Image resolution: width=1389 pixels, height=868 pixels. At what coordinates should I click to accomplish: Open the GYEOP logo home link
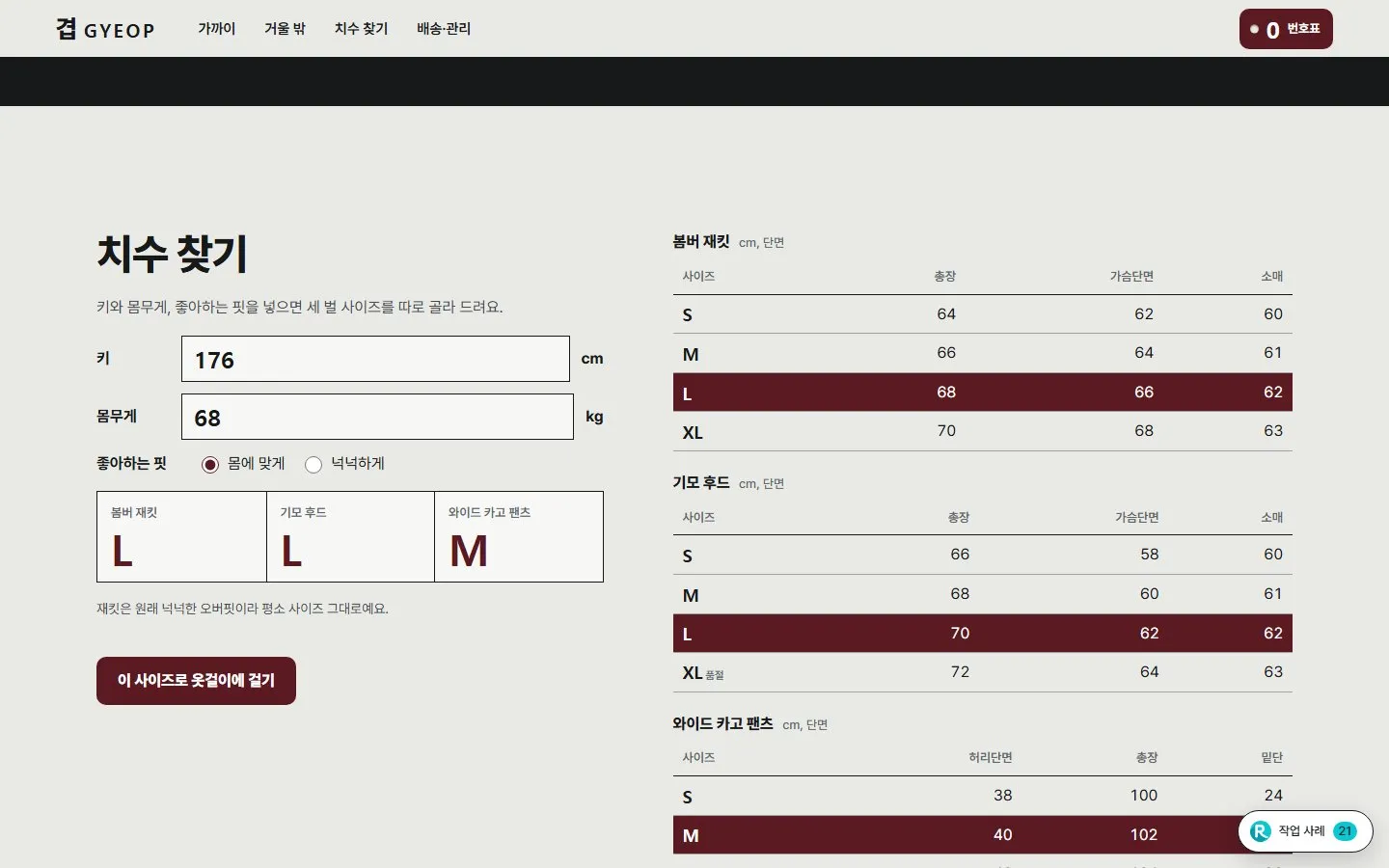(x=105, y=29)
